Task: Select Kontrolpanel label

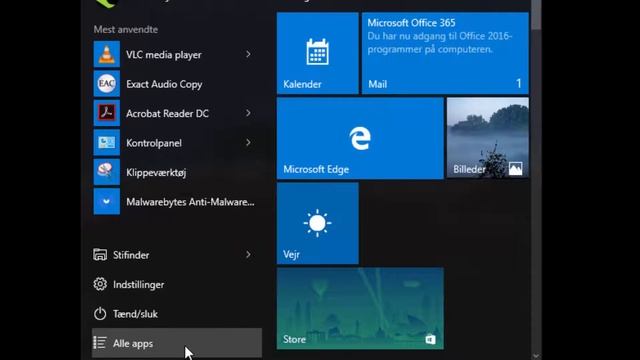Action: click(x=154, y=143)
